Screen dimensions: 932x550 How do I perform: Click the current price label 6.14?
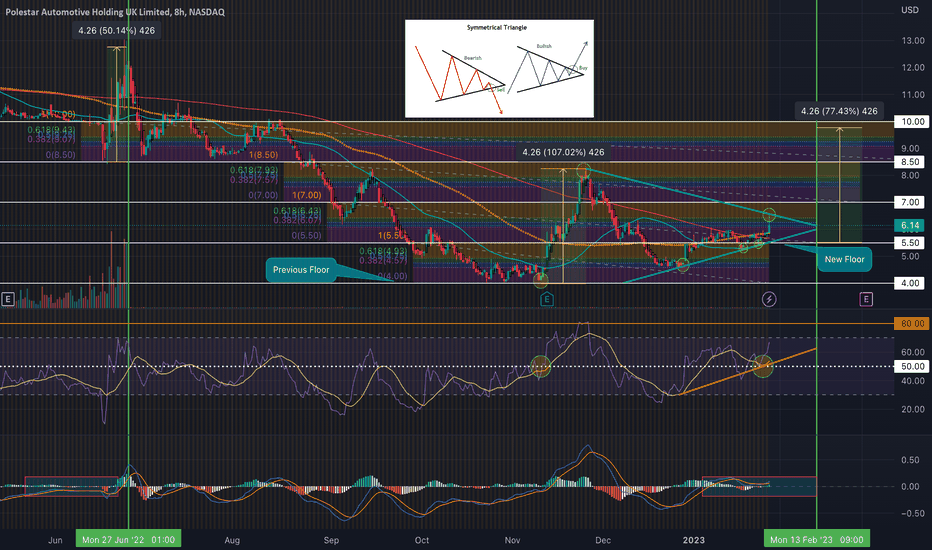(x=910, y=225)
